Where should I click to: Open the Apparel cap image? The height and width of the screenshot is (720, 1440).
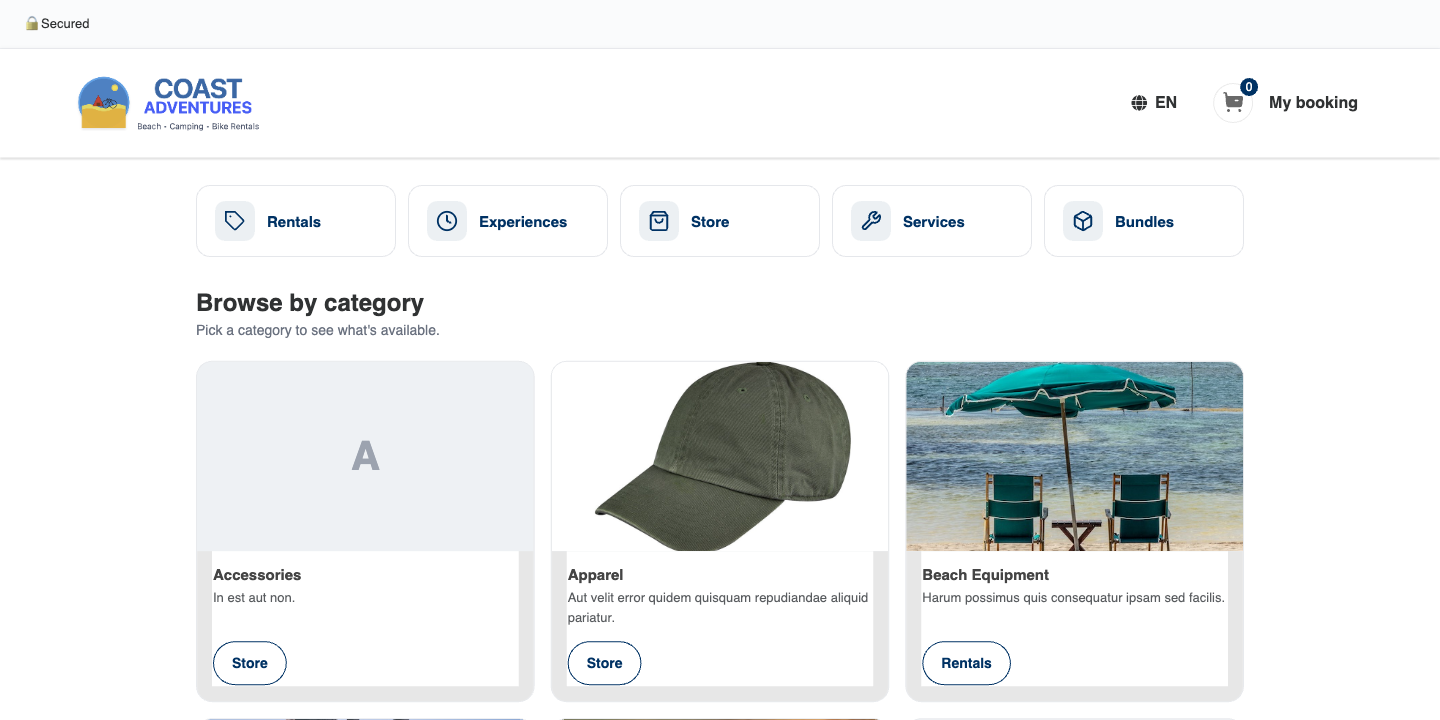tap(720, 456)
